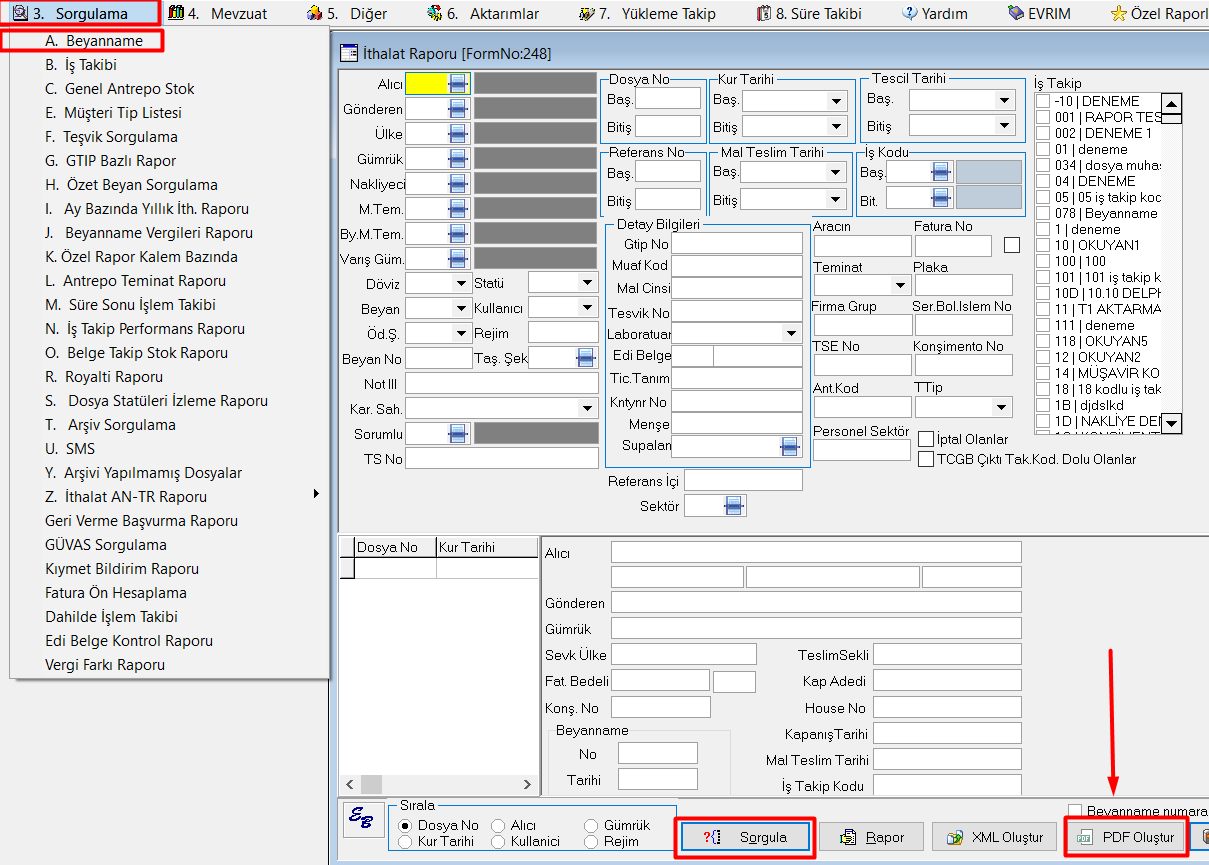Viewport: 1209px width, 865px height.
Task: Open the 4. Mevzuat menu
Action: coord(218,14)
